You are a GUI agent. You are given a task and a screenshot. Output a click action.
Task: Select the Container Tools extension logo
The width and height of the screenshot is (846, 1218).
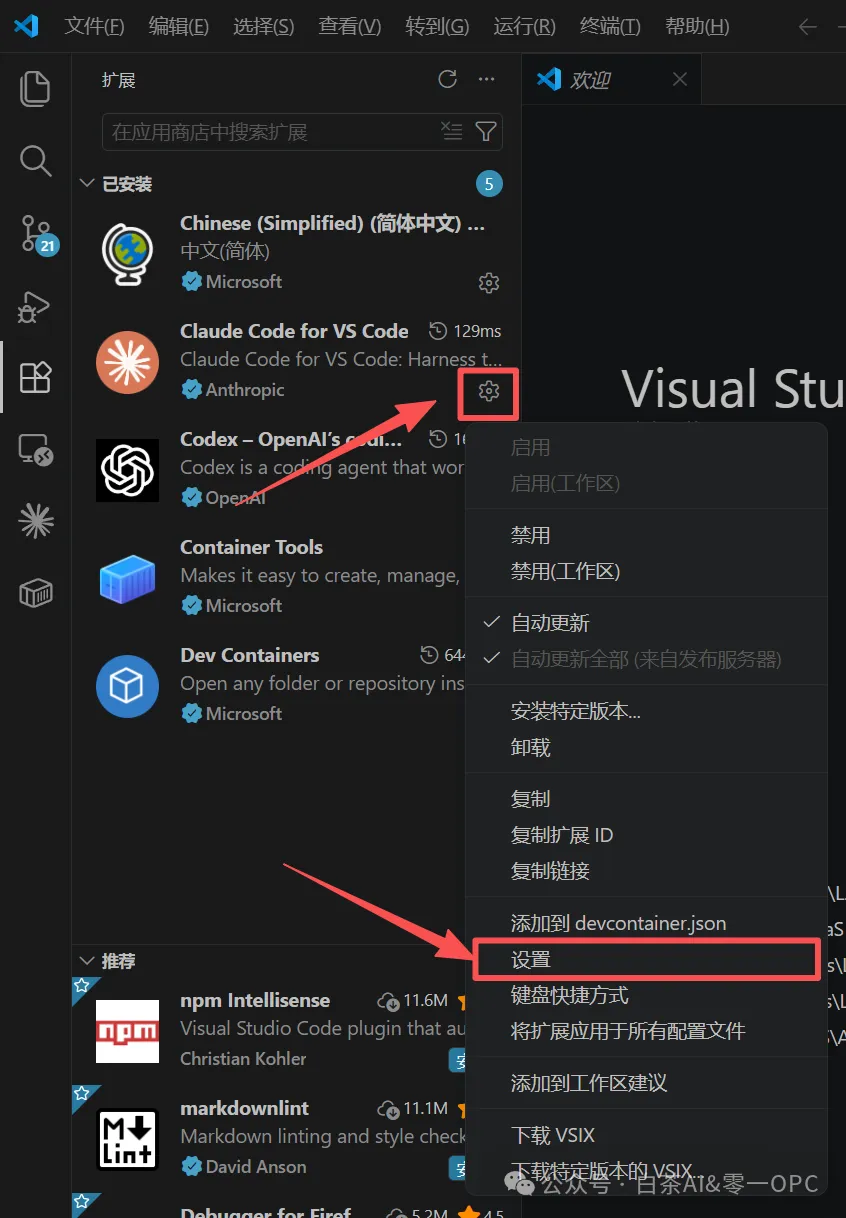pos(128,578)
